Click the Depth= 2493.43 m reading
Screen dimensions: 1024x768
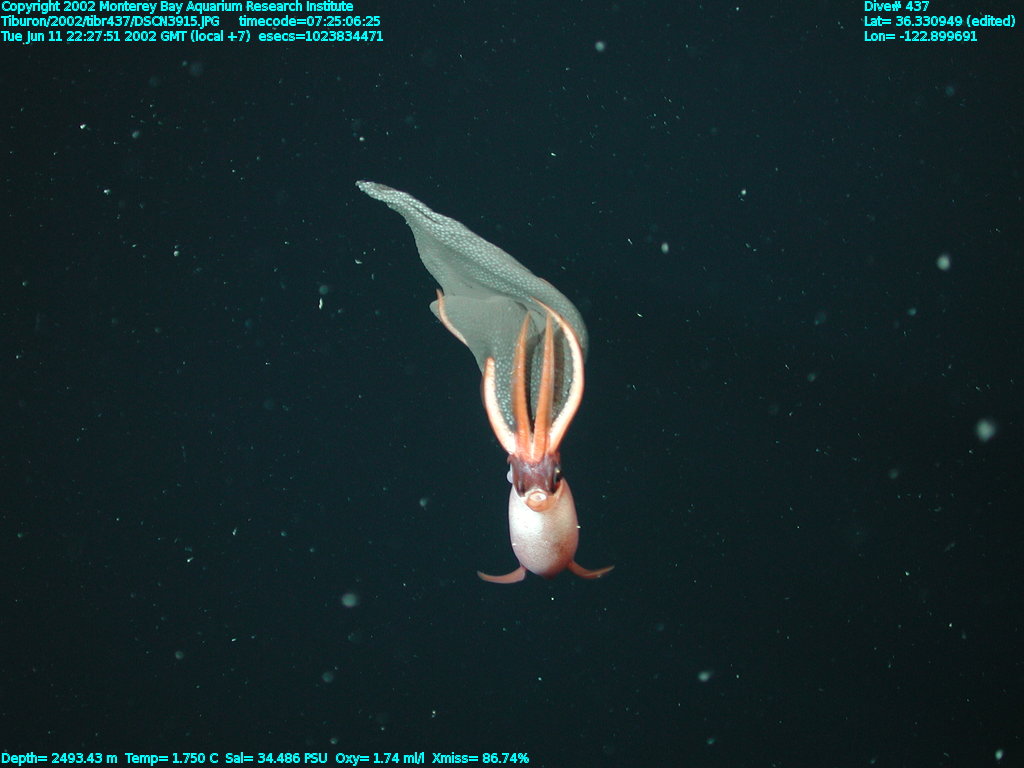click(59, 758)
